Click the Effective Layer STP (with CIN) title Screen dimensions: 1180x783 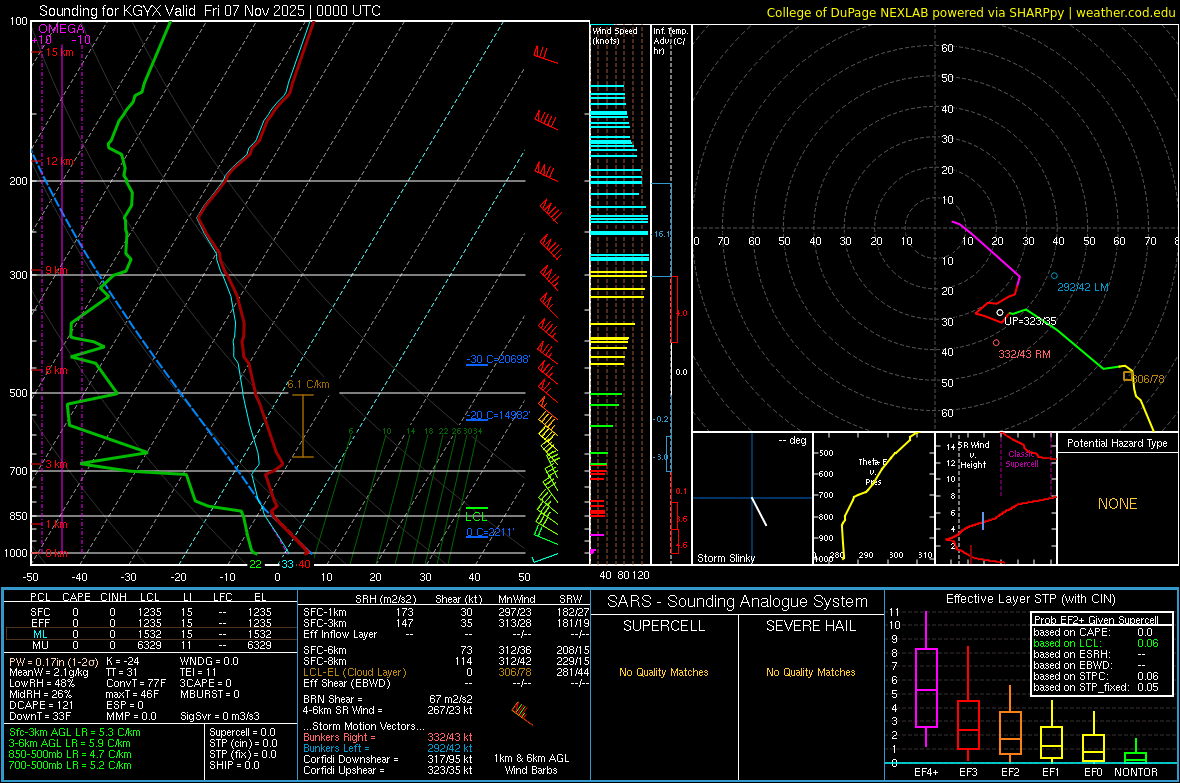pos(1031,599)
